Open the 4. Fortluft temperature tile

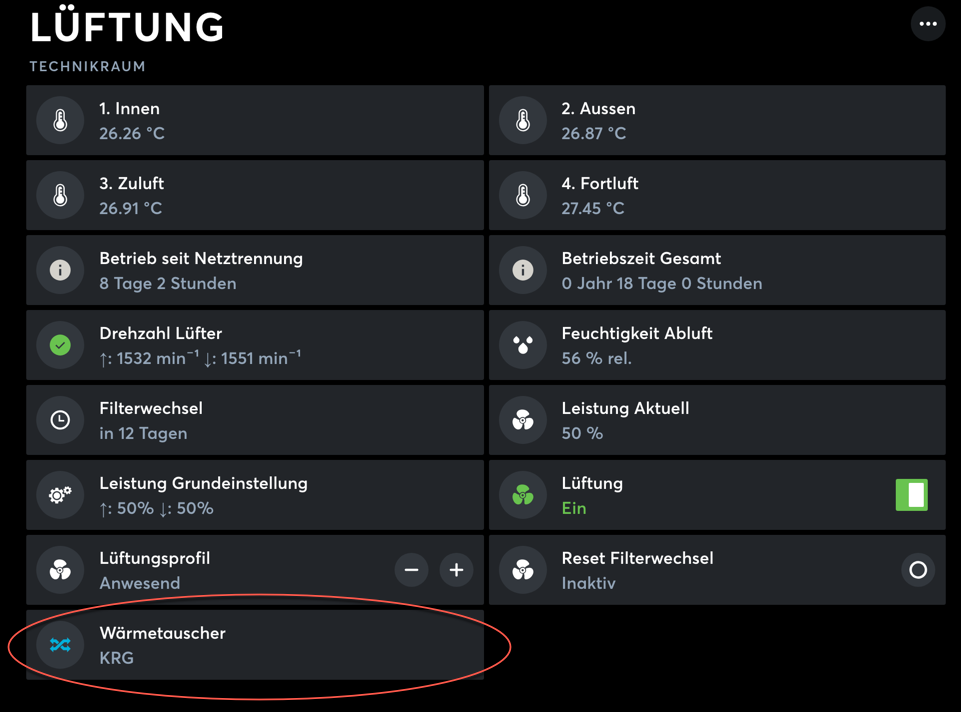(717, 195)
